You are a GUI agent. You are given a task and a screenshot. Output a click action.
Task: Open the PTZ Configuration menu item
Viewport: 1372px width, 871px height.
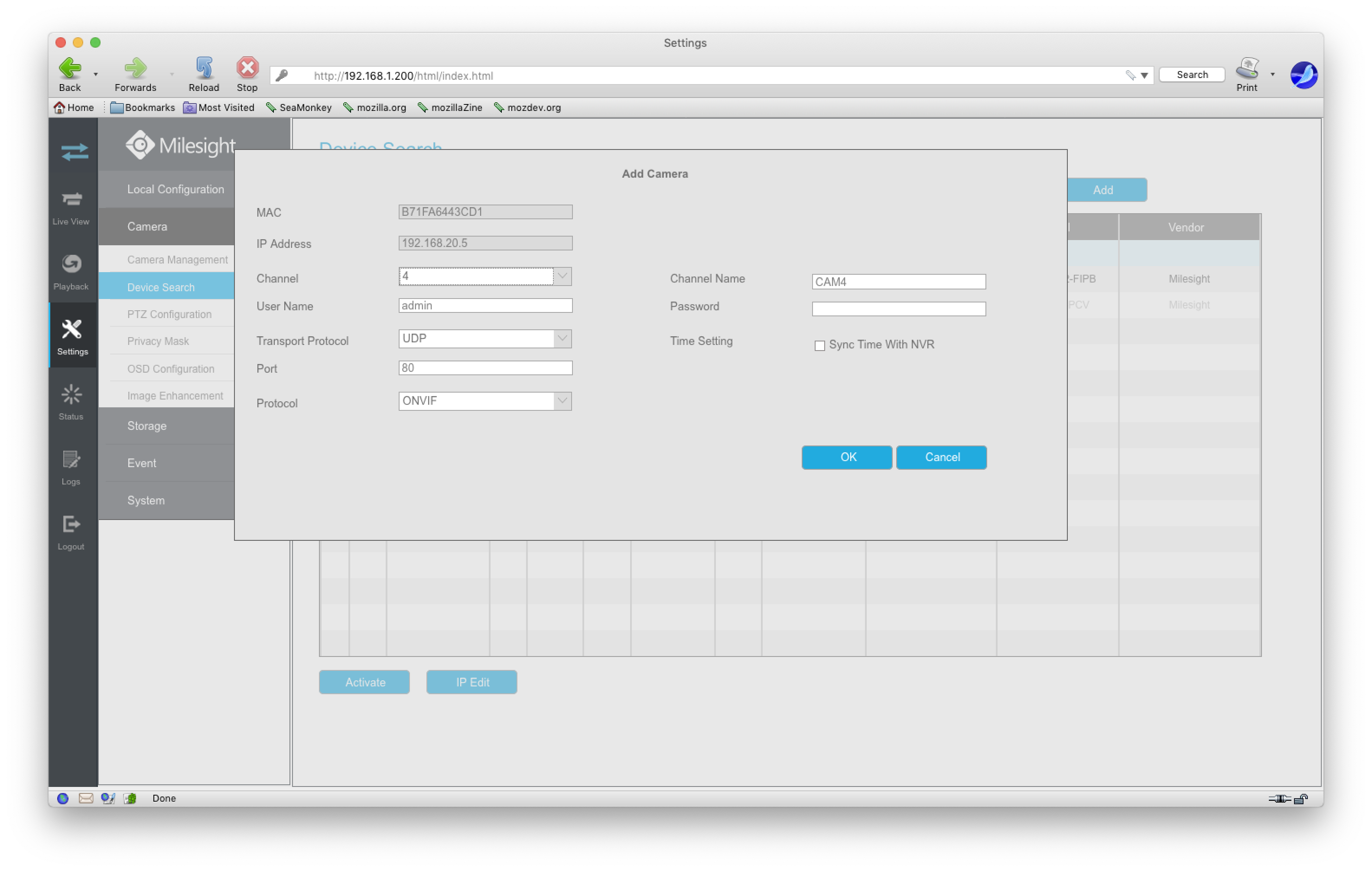[169, 315]
